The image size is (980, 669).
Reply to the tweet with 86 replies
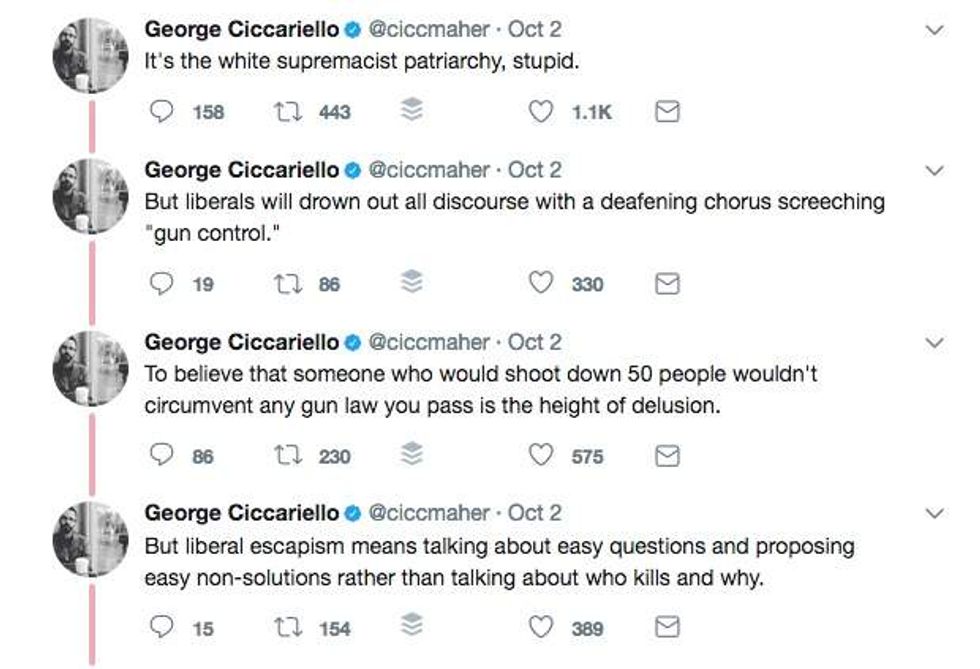[161, 456]
